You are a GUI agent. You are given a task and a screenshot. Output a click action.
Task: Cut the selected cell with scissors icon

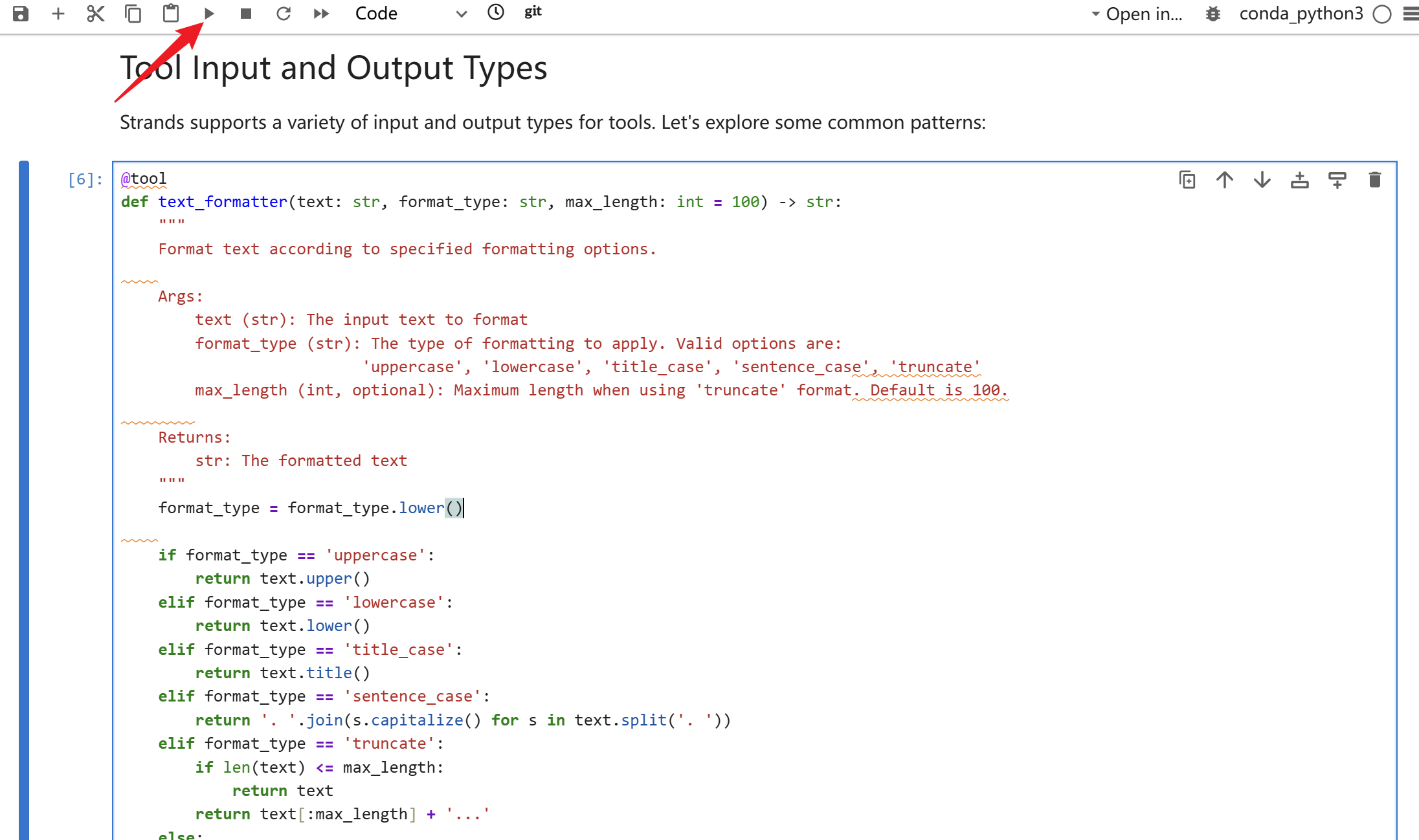click(96, 14)
